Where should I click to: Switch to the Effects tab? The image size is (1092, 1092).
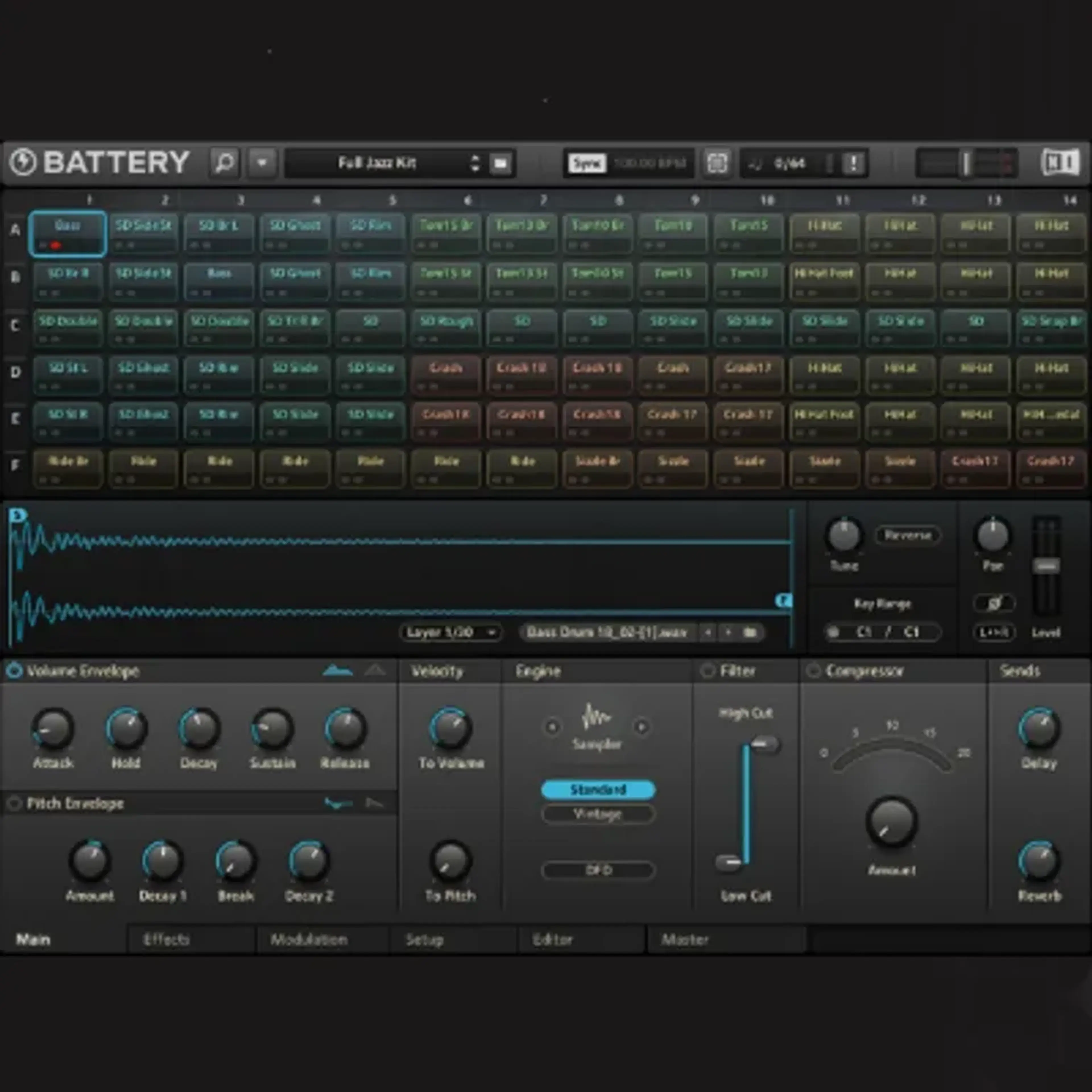tap(192, 939)
